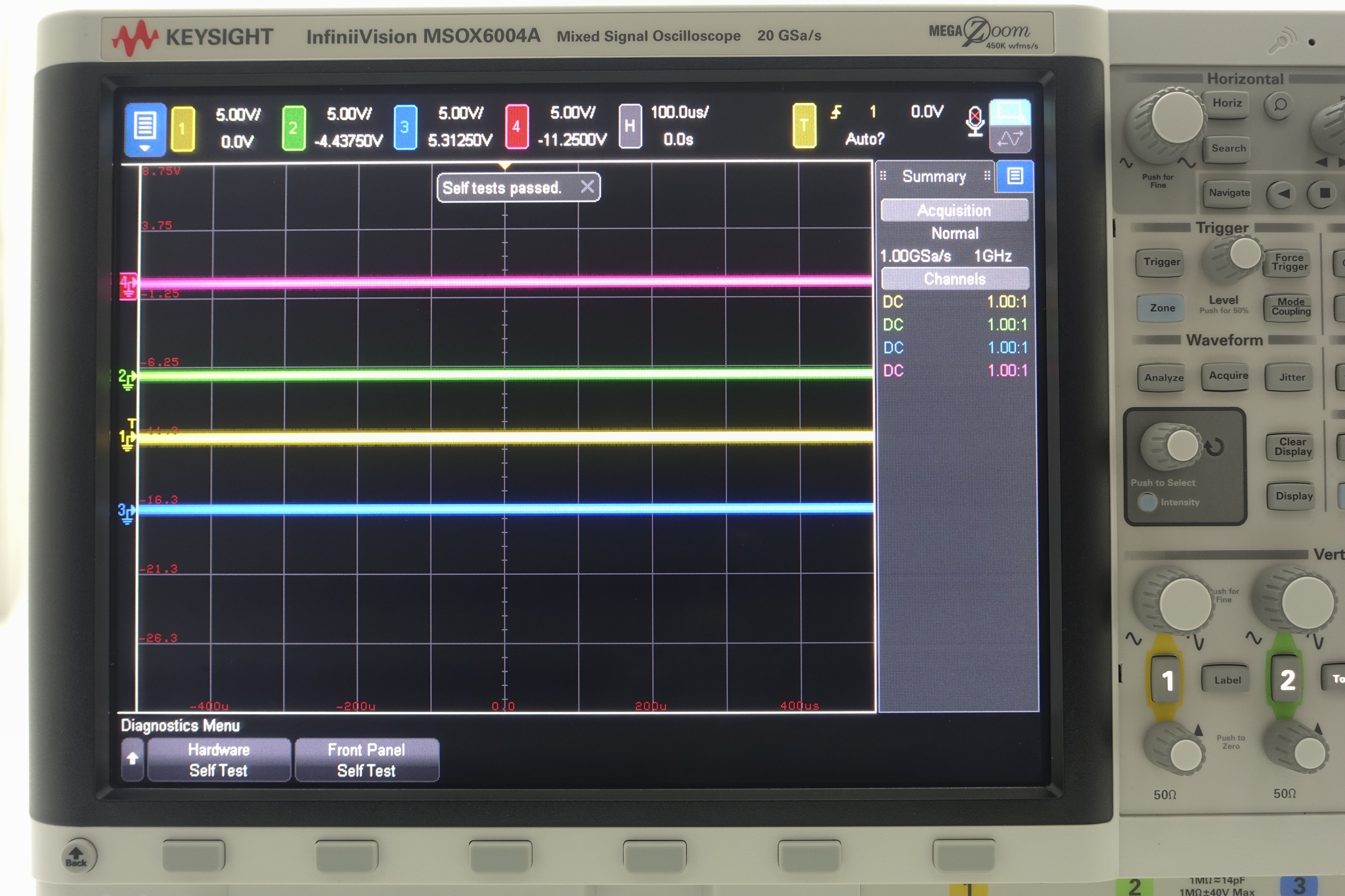The height and width of the screenshot is (896, 1345).
Task: Tap channel 2 offset -4.43750V value
Action: [348, 140]
